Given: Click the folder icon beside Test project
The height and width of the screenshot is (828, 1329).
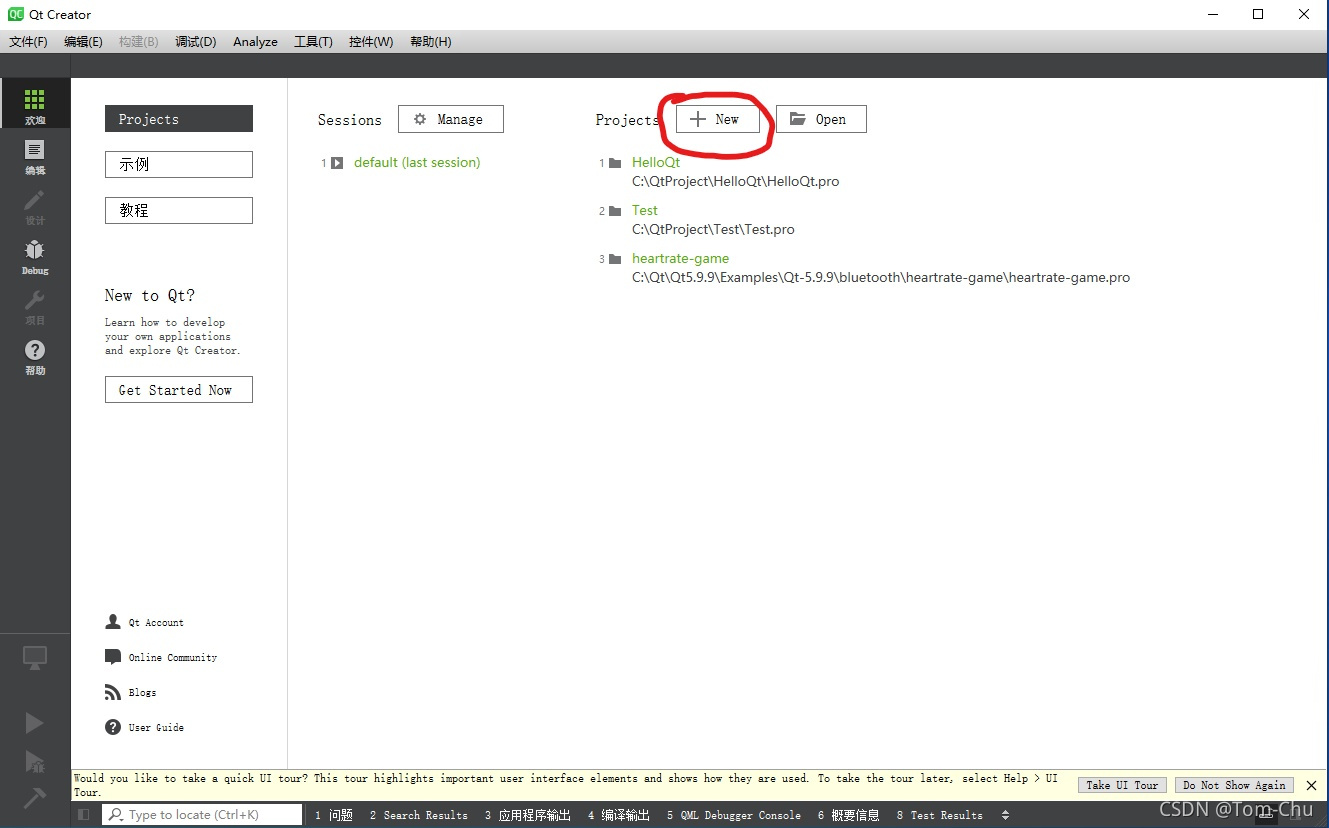Looking at the screenshot, I should click(615, 211).
